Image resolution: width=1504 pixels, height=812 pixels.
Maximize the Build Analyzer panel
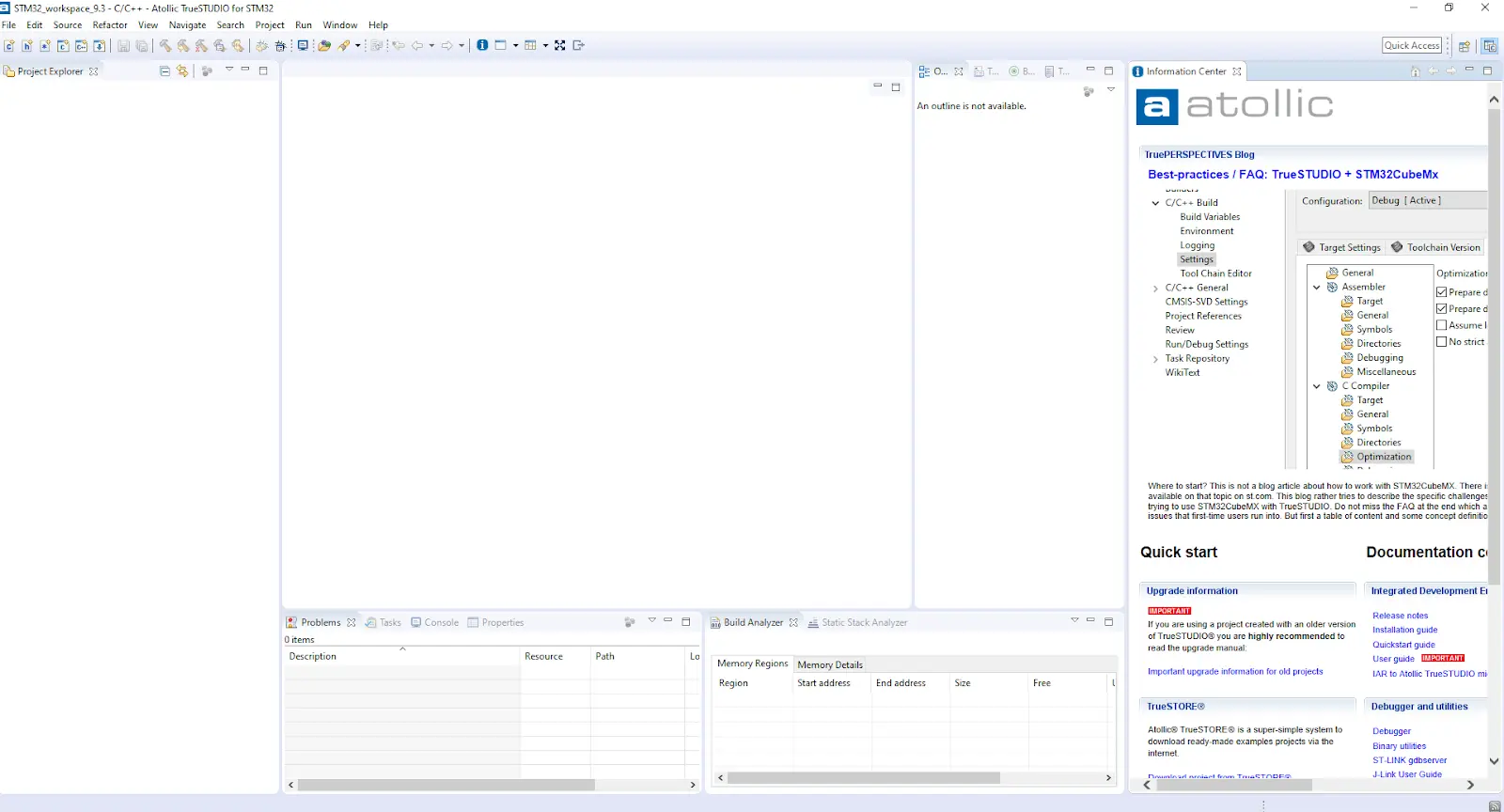(x=1108, y=621)
